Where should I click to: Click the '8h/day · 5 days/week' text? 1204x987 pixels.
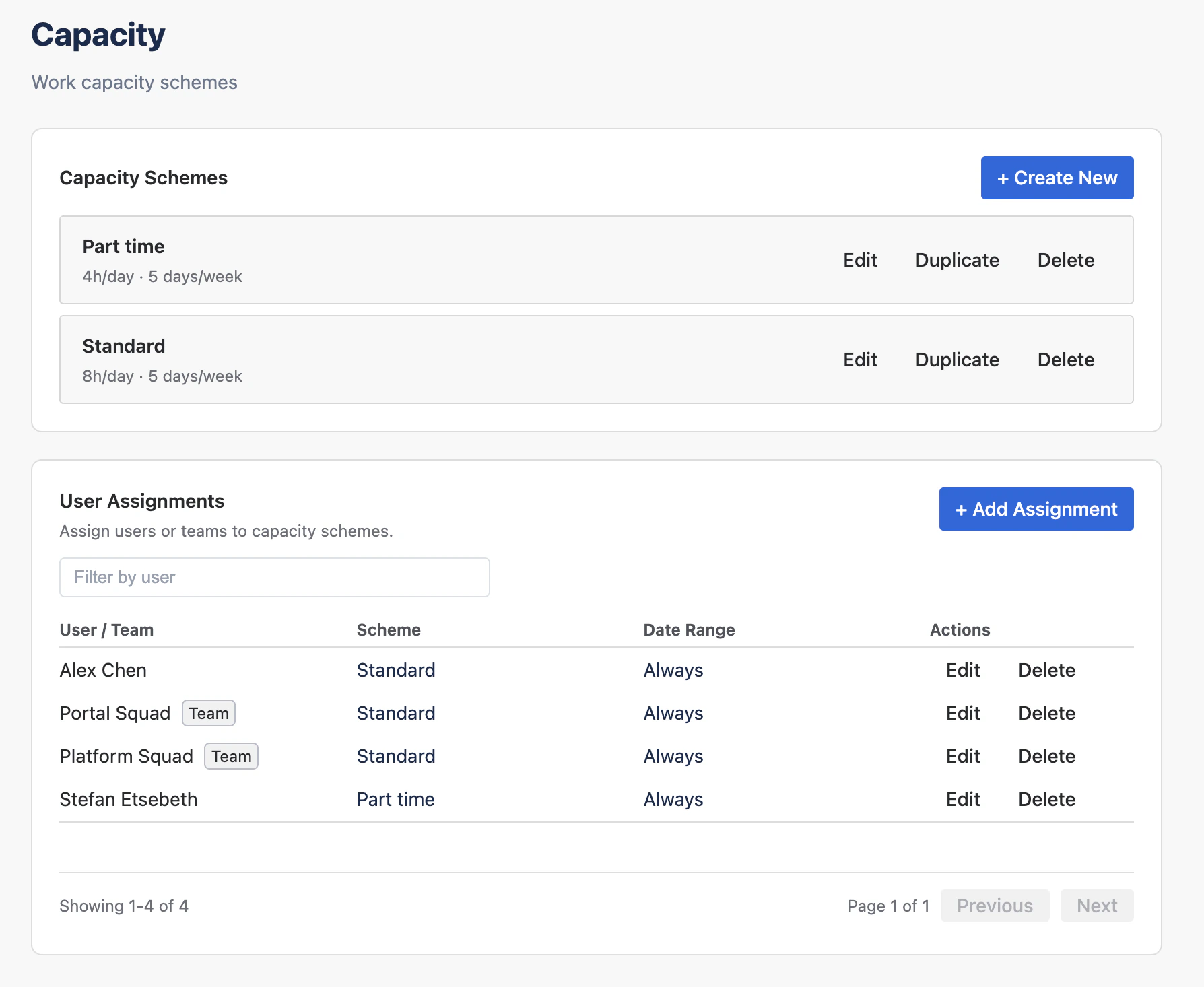tap(162, 376)
